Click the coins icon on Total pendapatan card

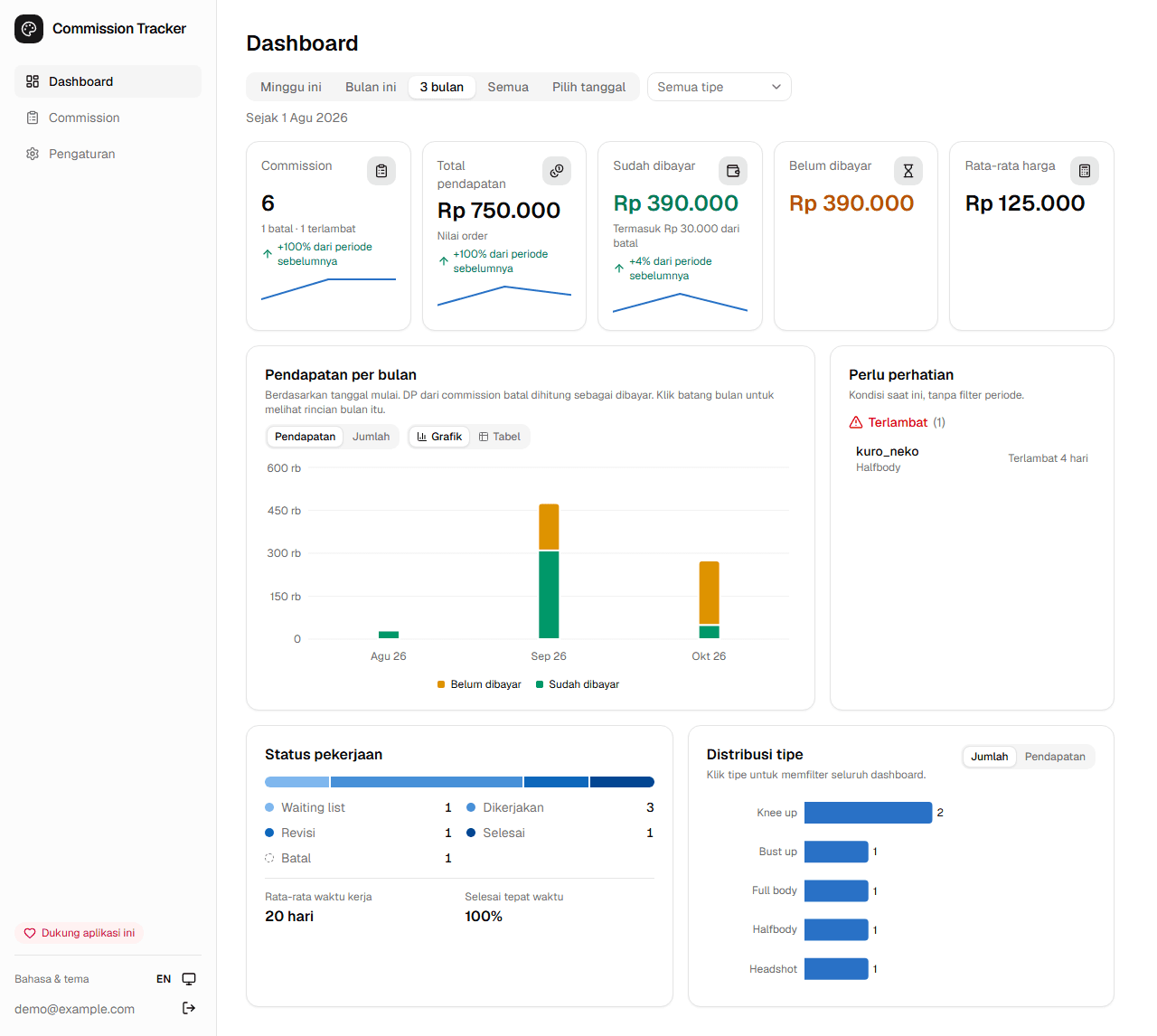tap(557, 171)
